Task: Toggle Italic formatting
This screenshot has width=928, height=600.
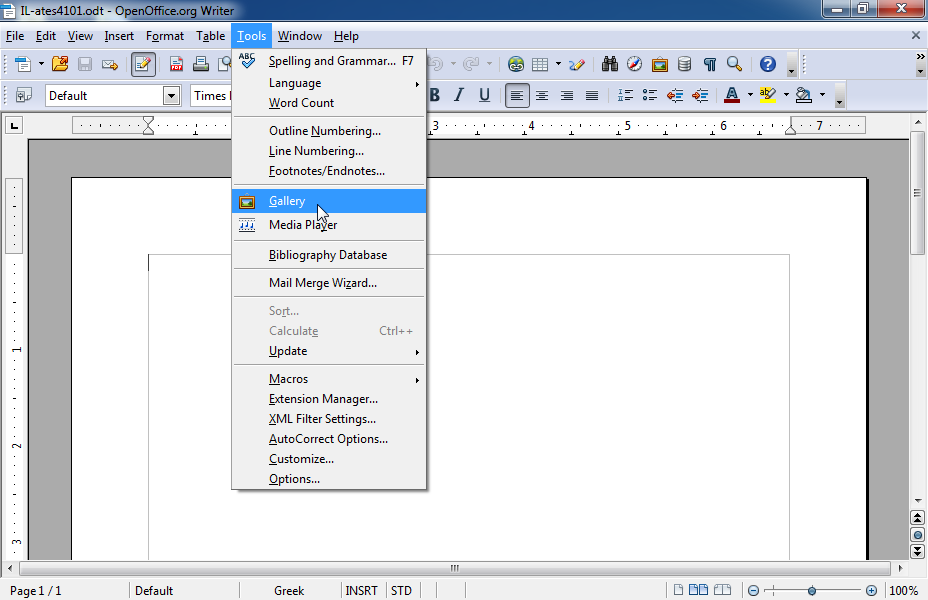Action: pos(459,95)
